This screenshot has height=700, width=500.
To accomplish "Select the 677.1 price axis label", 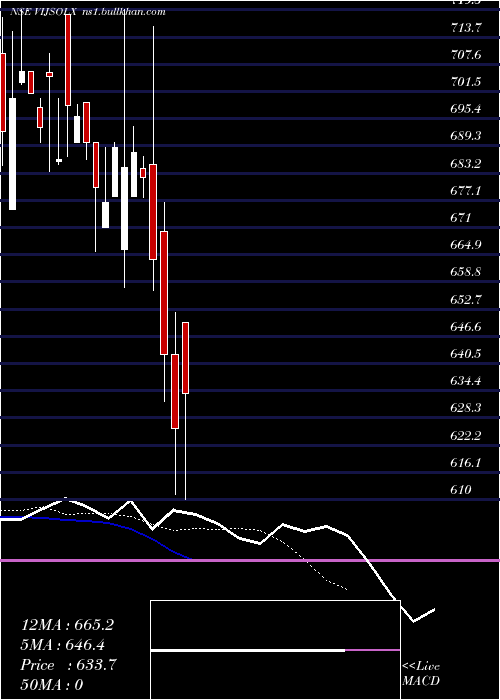I will (x=466, y=191).
